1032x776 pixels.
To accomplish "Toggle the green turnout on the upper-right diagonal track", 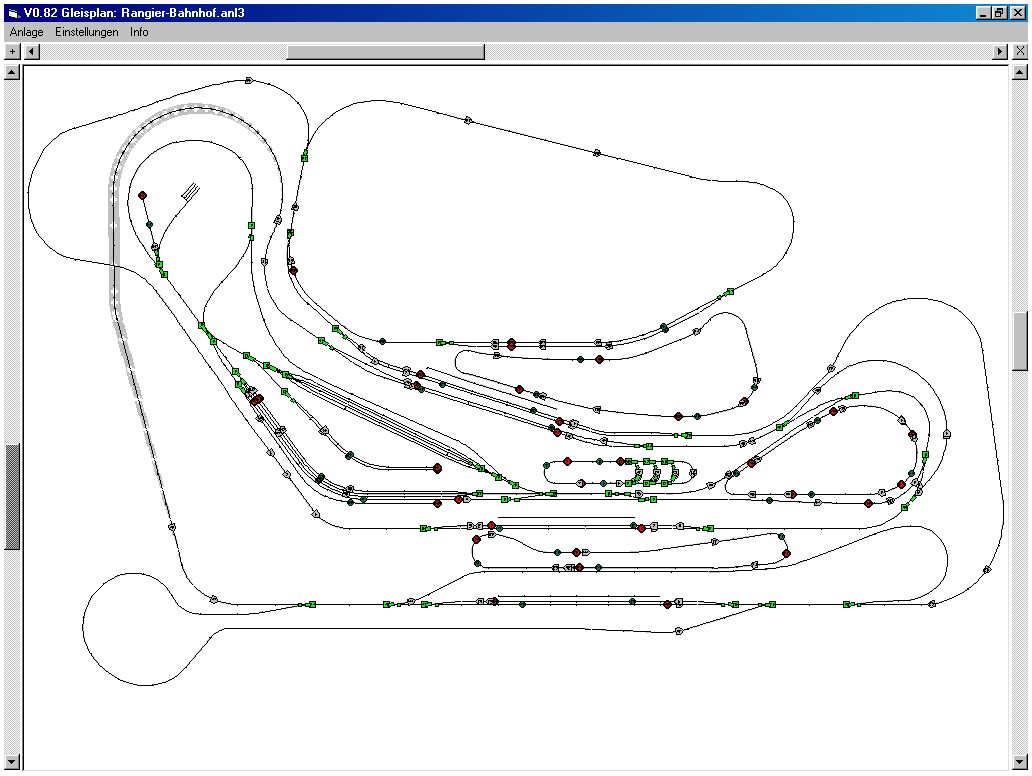I will click(730, 291).
